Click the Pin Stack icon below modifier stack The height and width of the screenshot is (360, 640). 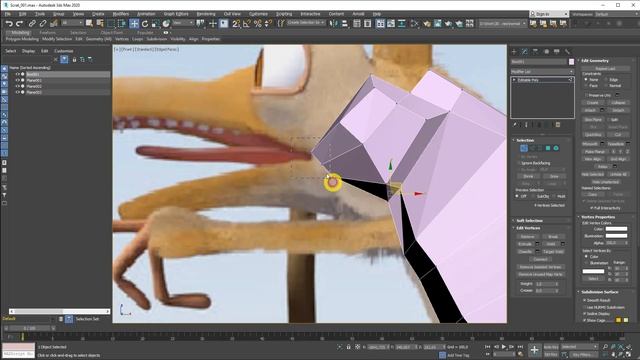click(x=515, y=125)
